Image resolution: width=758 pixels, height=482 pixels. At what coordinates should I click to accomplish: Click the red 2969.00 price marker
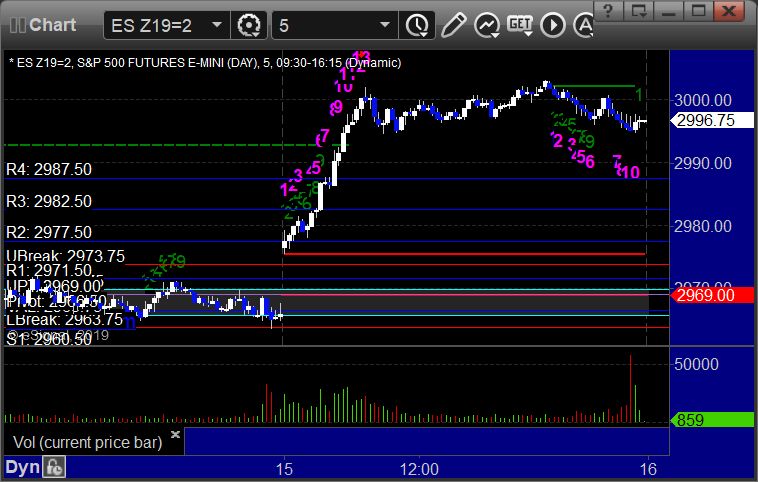tap(712, 295)
